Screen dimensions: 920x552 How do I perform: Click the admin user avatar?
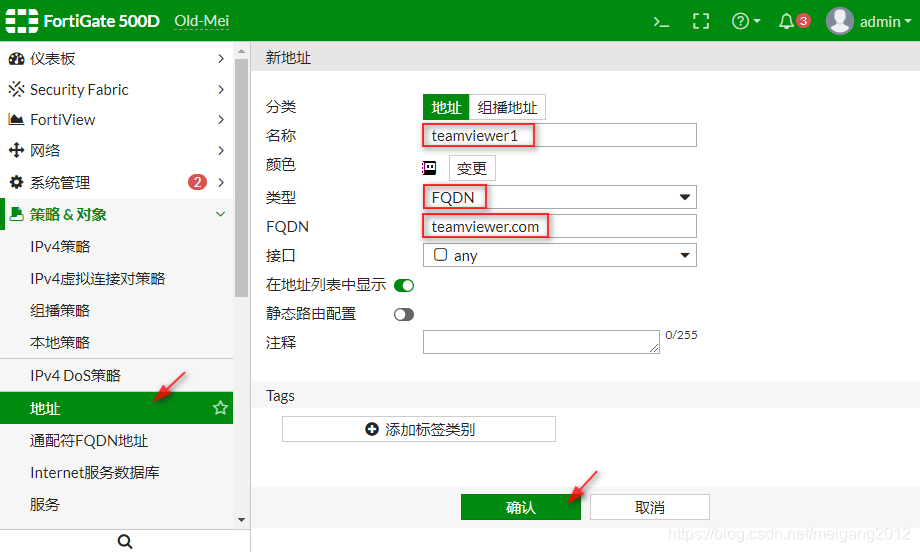pyautogui.click(x=840, y=21)
